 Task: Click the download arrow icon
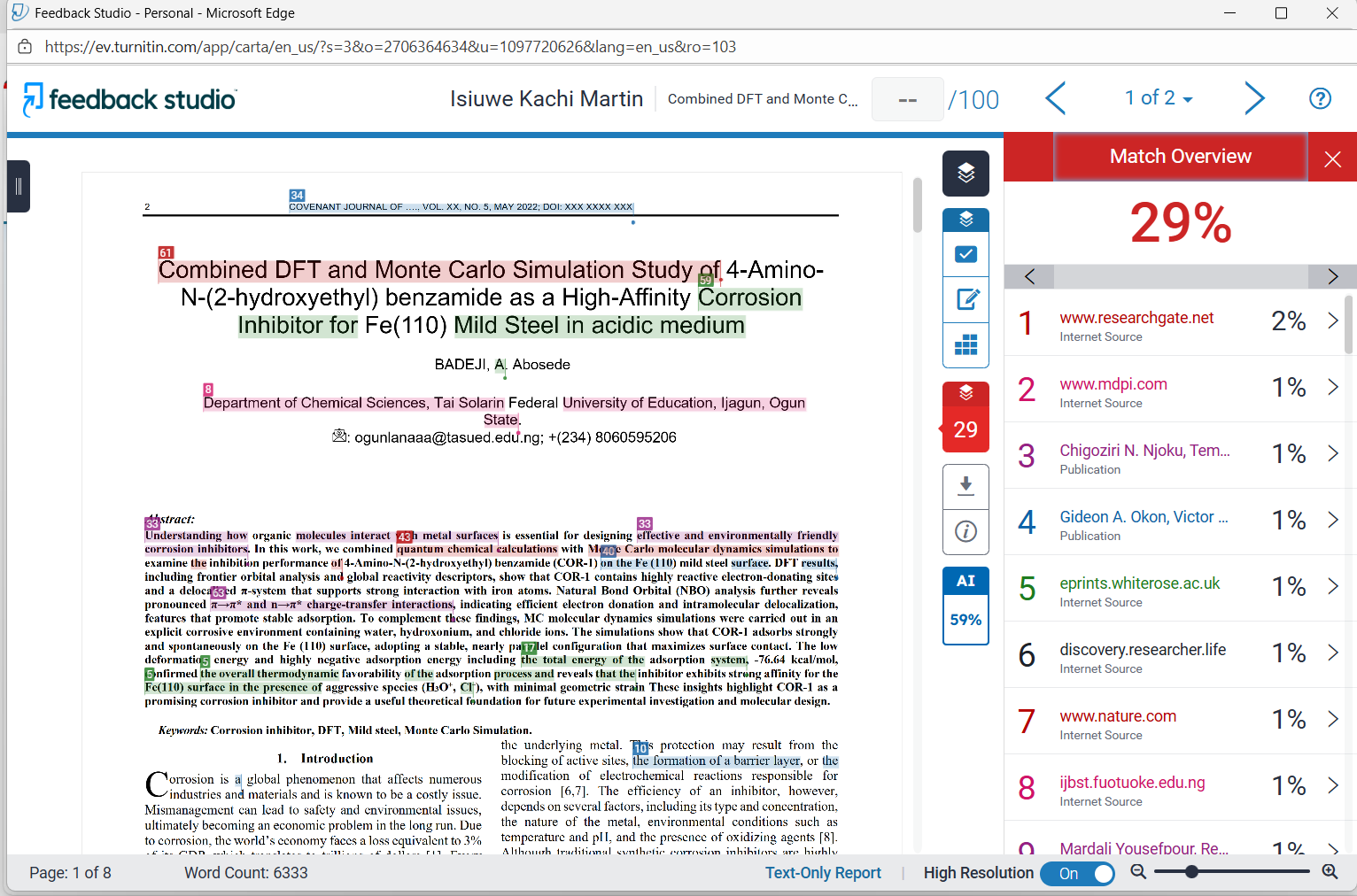click(x=965, y=485)
